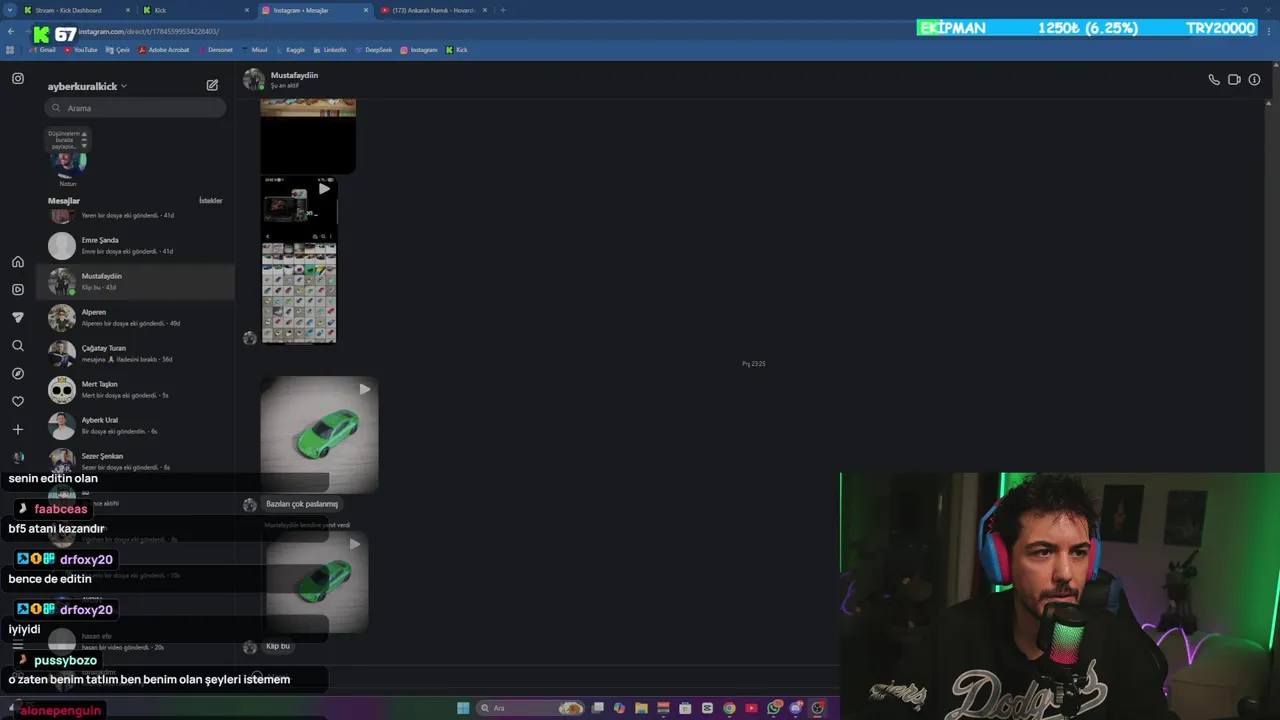
Task: Click the Create plus icon in sidebar
Action: click(x=18, y=429)
